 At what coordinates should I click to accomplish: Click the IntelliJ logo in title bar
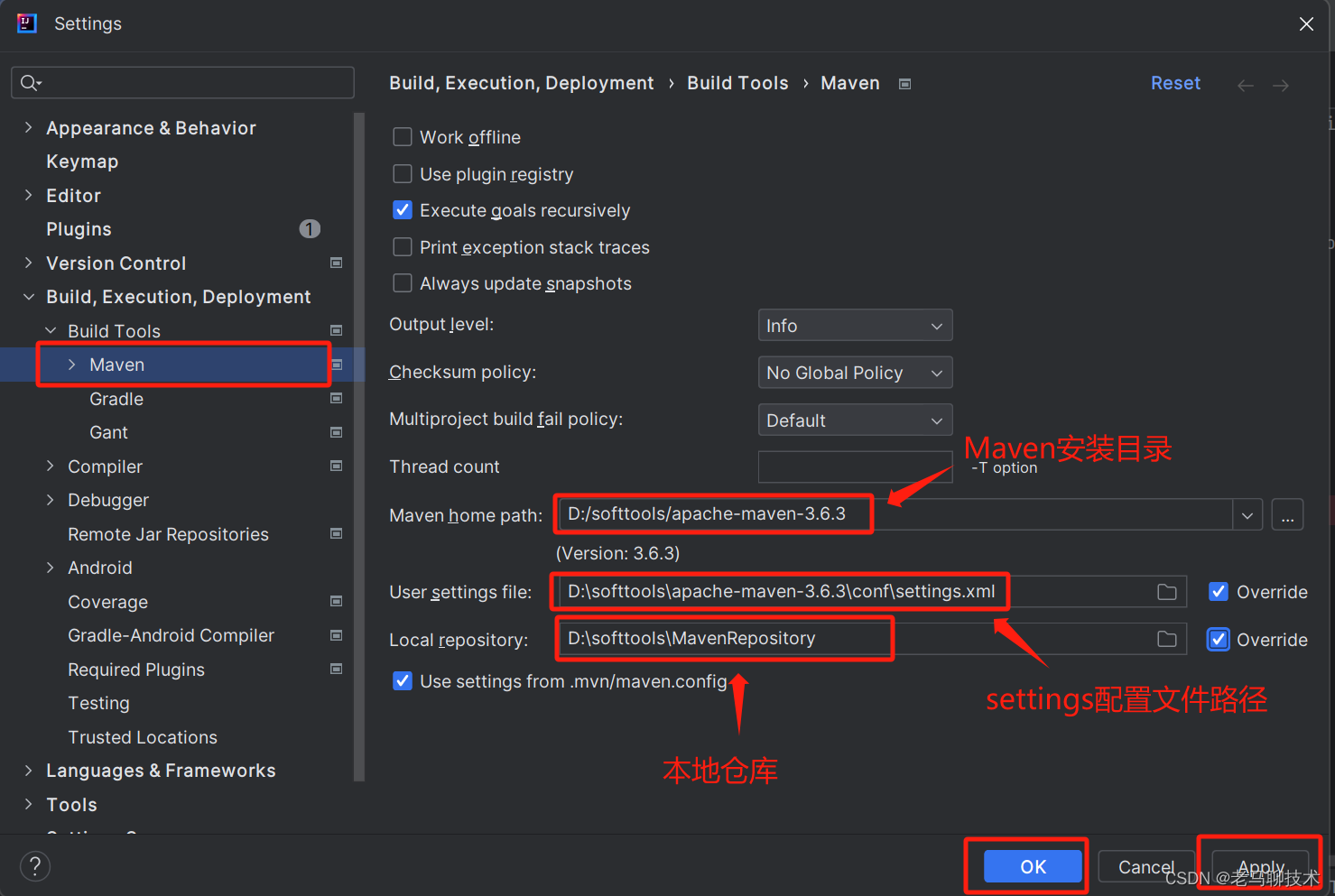27,23
